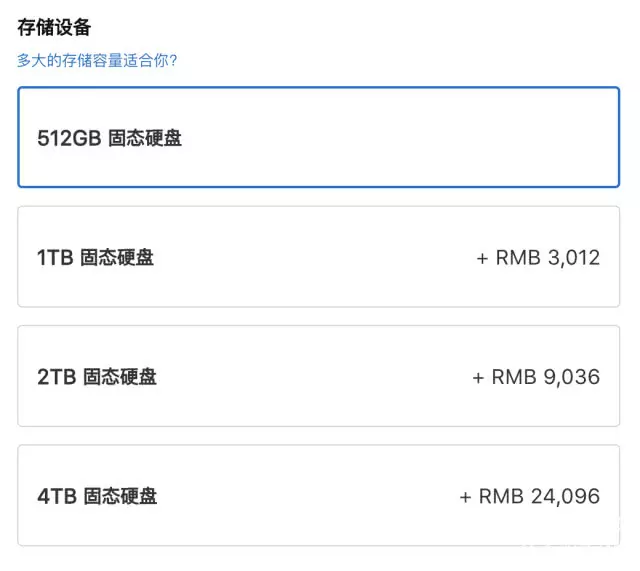Image resolution: width=640 pixels, height=571 pixels.
Task: Pick the 2TB 固态硬盘 storage option
Action: click(x=318, y=376)
